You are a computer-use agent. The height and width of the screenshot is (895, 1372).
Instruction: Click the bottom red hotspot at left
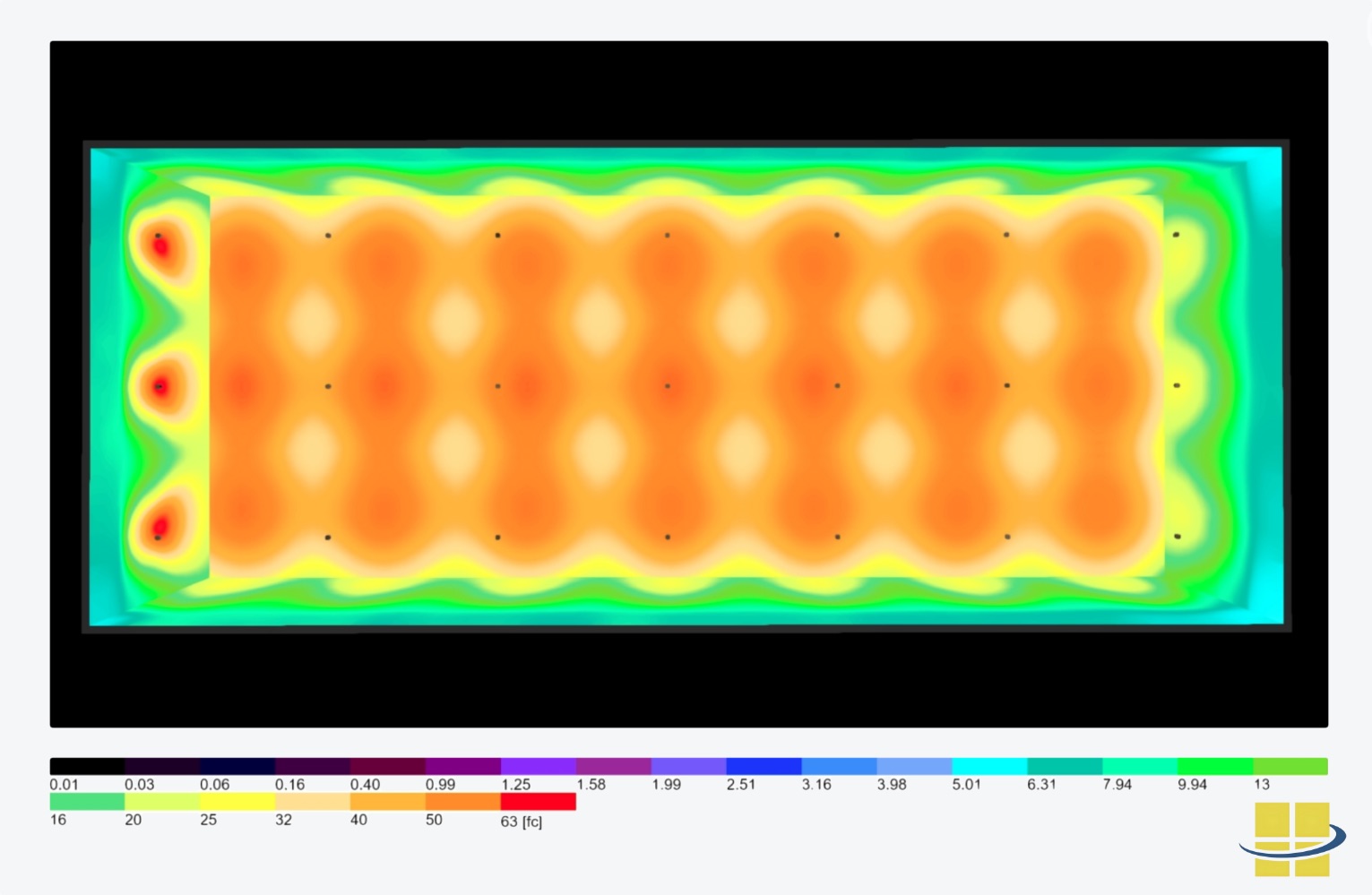(x=160, y=527)
